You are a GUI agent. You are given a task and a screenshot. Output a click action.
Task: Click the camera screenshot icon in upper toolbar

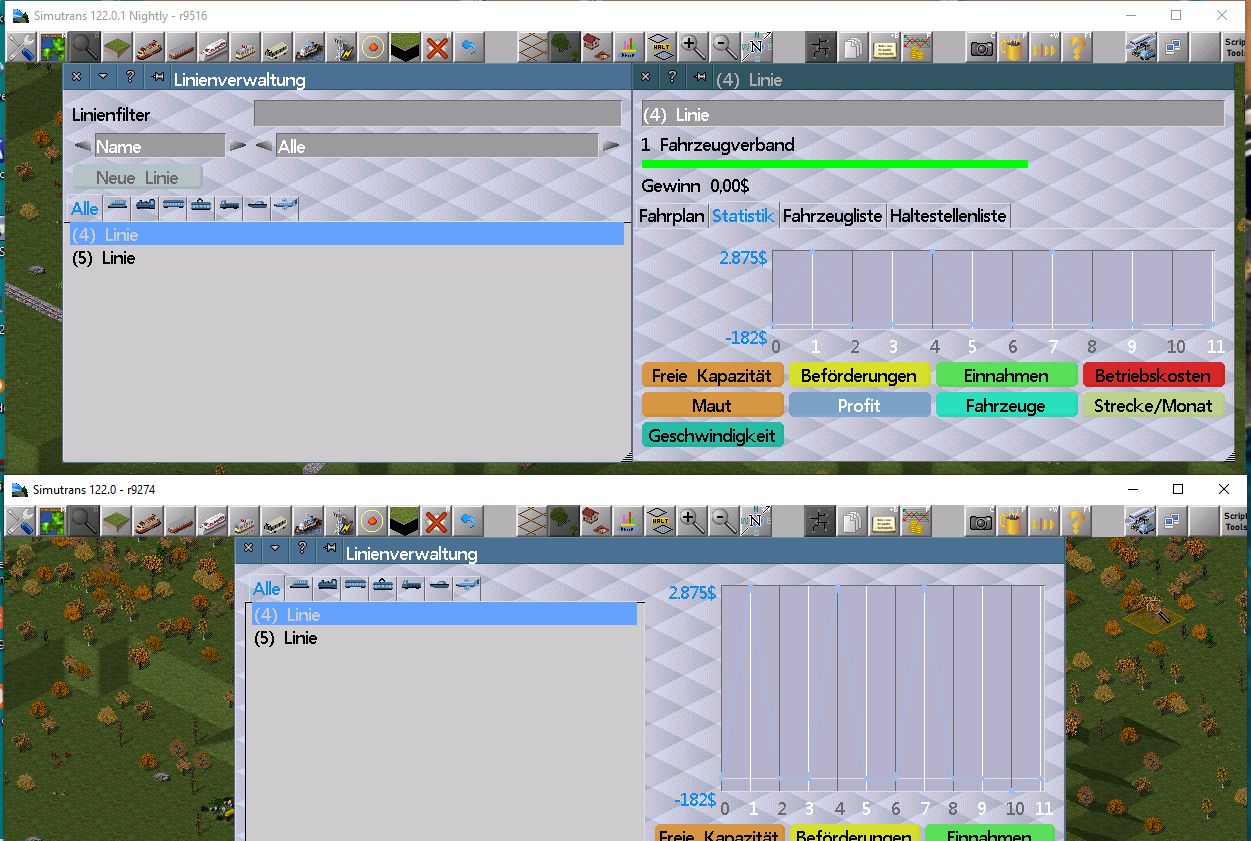981,46
